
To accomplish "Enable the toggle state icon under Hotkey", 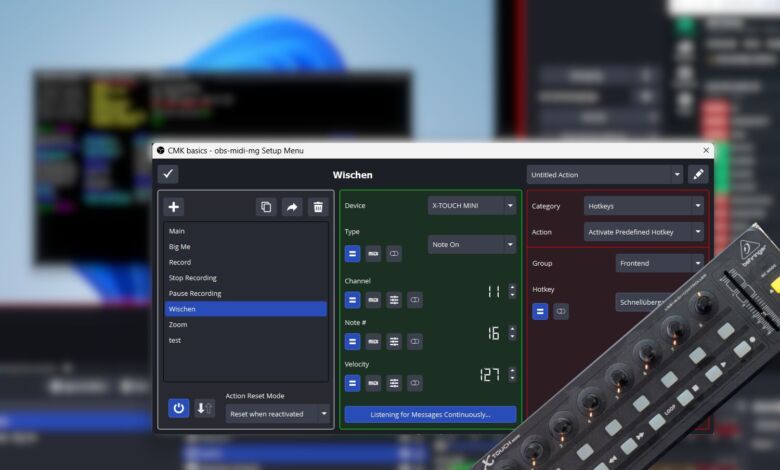I will (x=561, y=311).
